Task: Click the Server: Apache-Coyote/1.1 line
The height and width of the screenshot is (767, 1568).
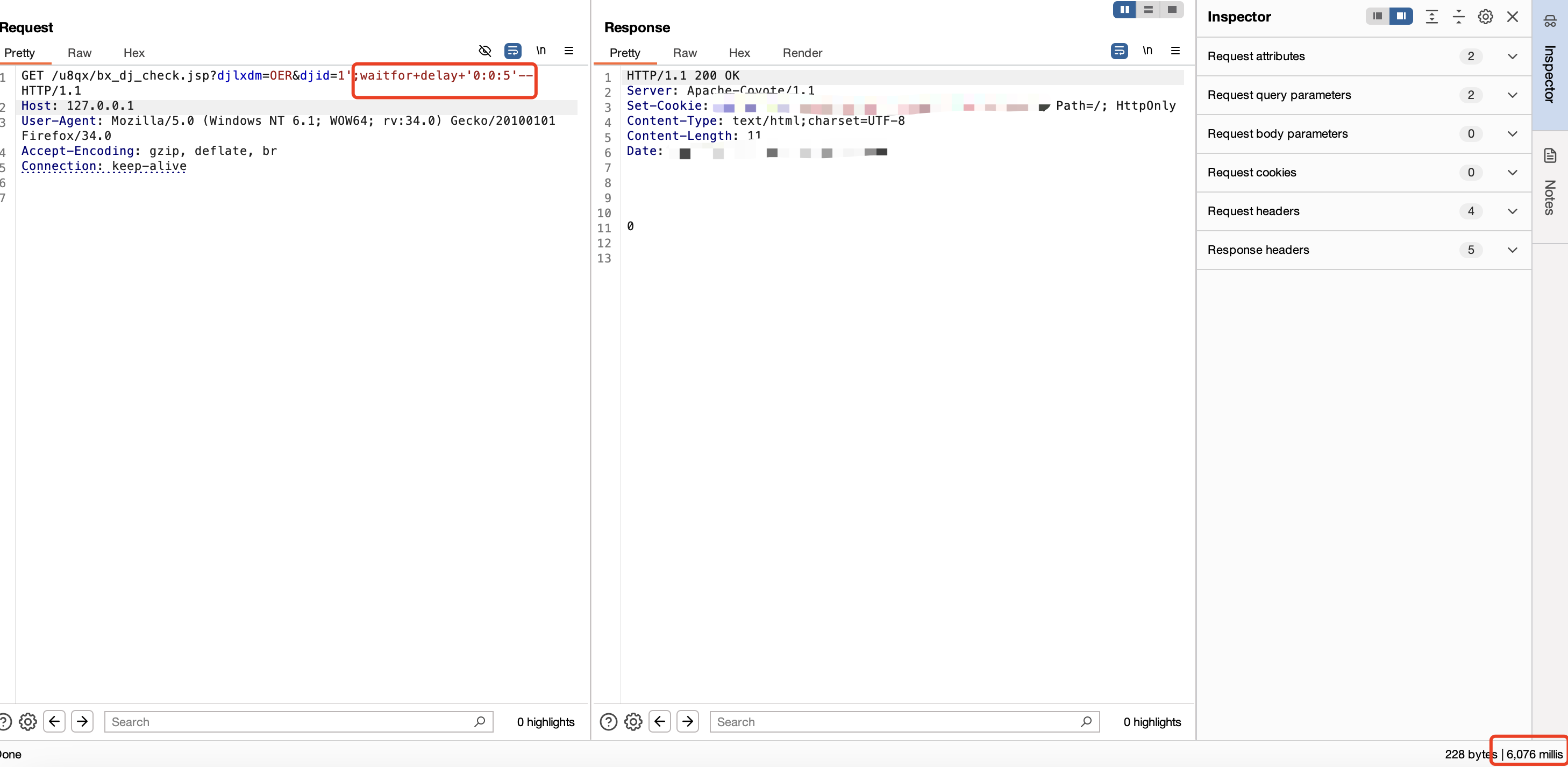Action: (721, 91)
